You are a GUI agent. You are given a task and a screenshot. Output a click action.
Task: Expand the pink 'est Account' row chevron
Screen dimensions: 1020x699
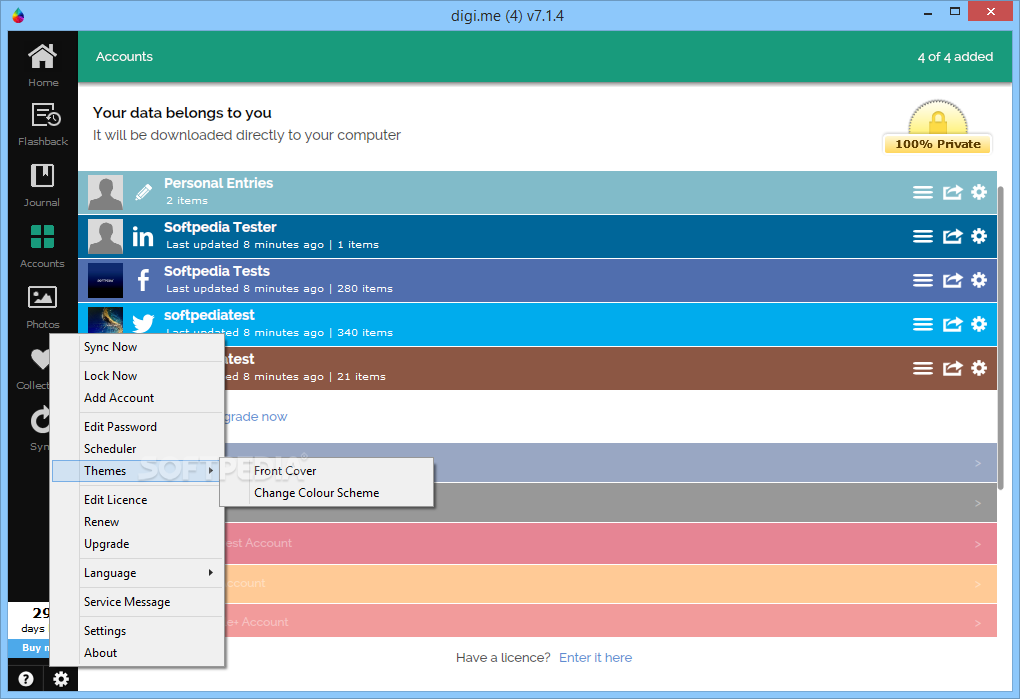[978, 544]
